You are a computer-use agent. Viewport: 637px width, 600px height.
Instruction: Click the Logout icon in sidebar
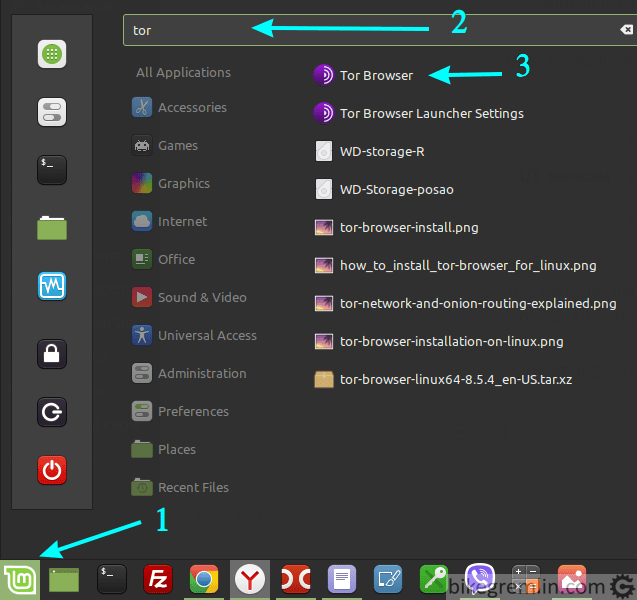click(x=52, y=412)
